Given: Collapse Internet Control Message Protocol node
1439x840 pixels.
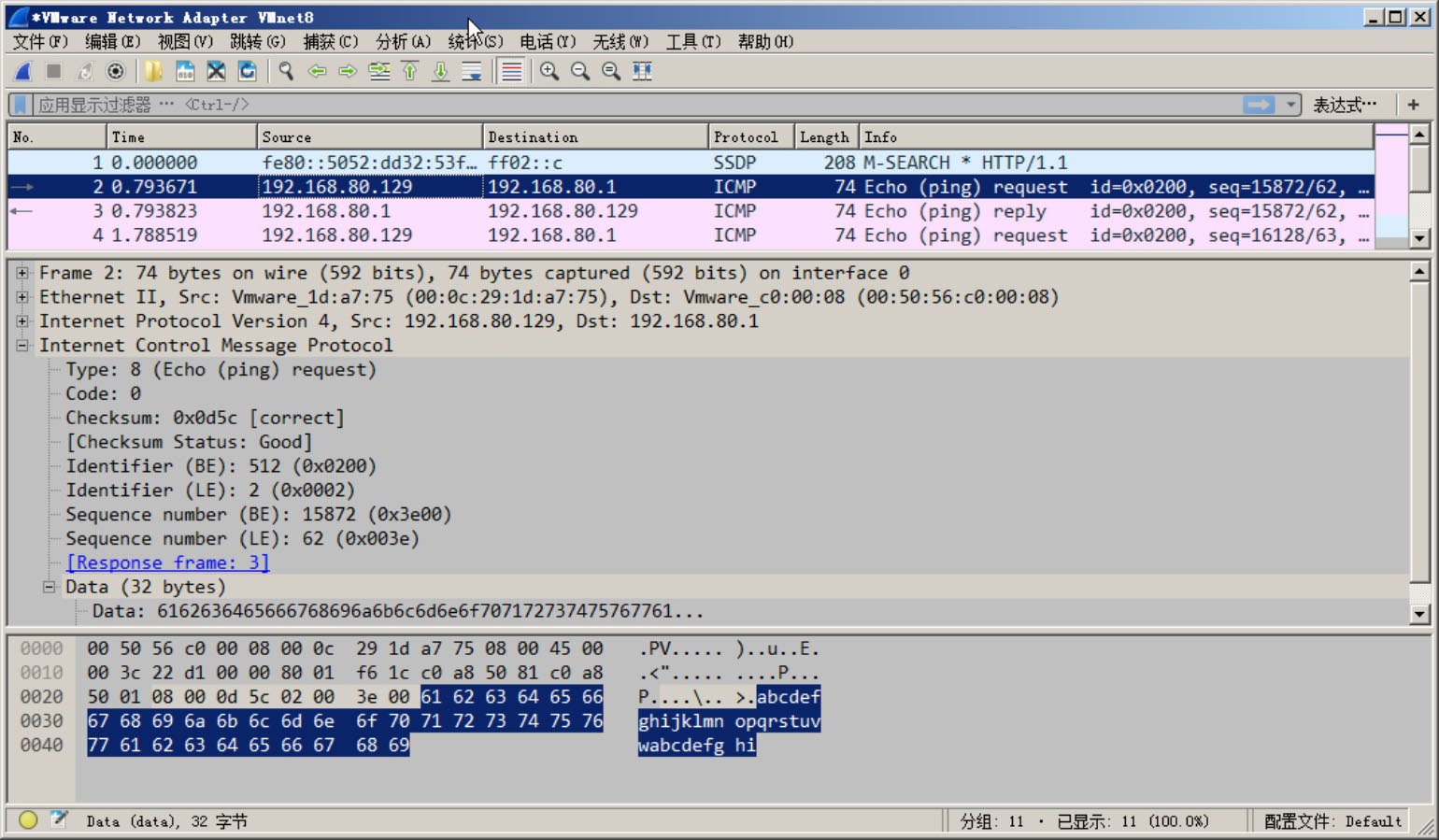Looking at the screenshot, I should pyautogui.click(x=21, y=346).
